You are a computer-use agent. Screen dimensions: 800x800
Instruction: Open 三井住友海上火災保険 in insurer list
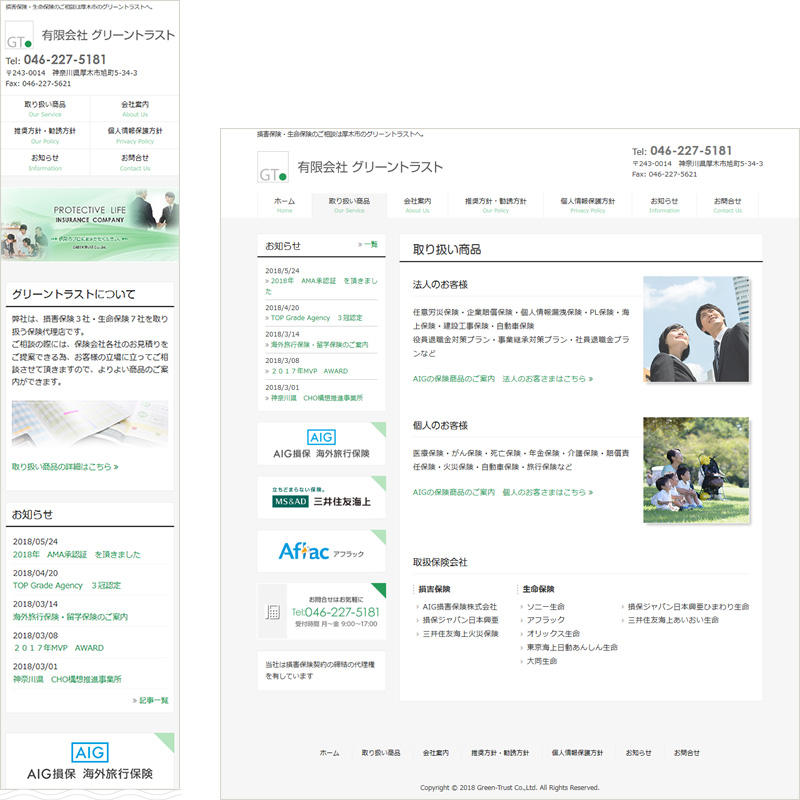460,634
